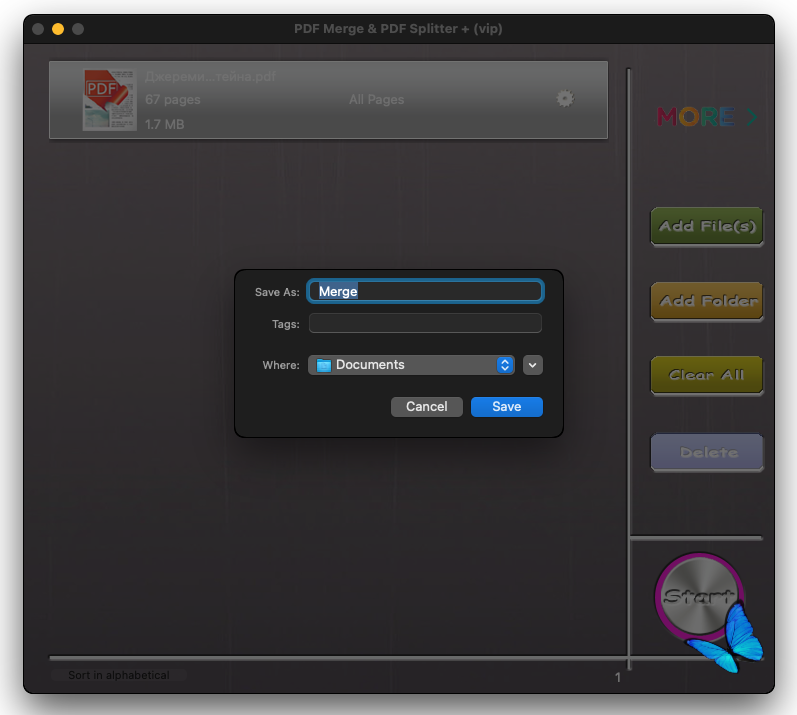This screenshot has height=715, width=797.
Task: Click the Clear All button
Action: [x=707, y=375]
